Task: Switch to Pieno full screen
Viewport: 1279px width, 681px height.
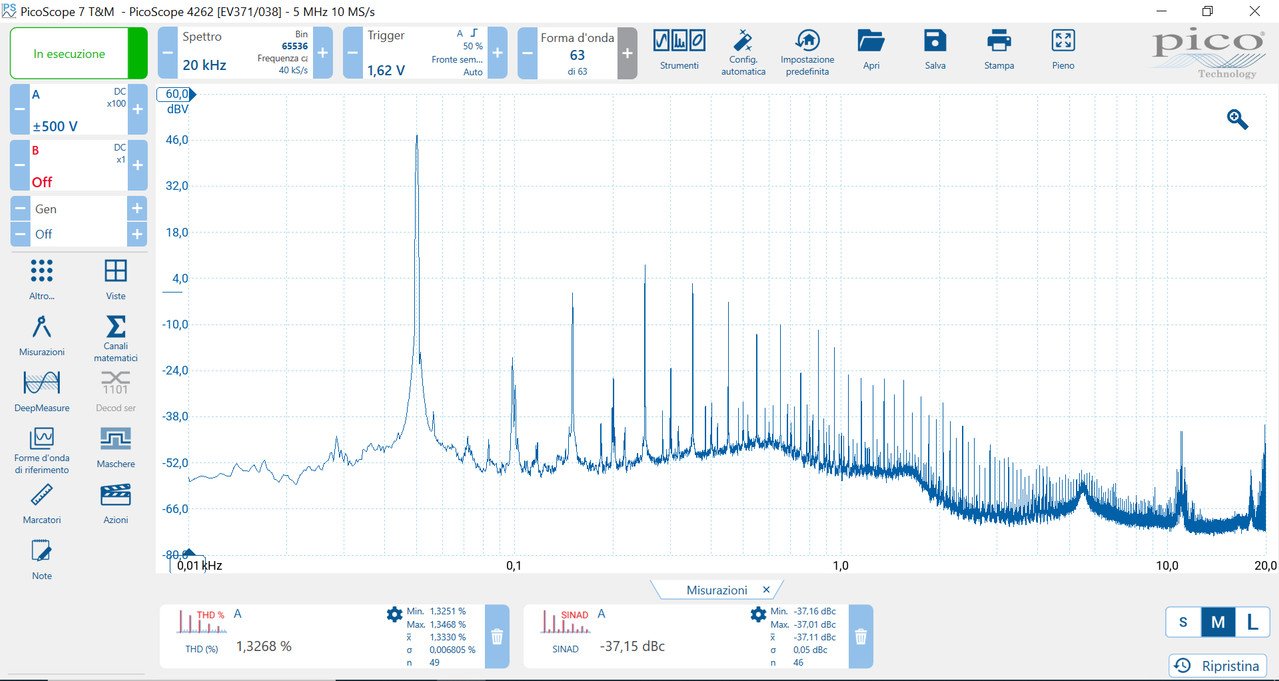Action: [x=1063, y=49]
